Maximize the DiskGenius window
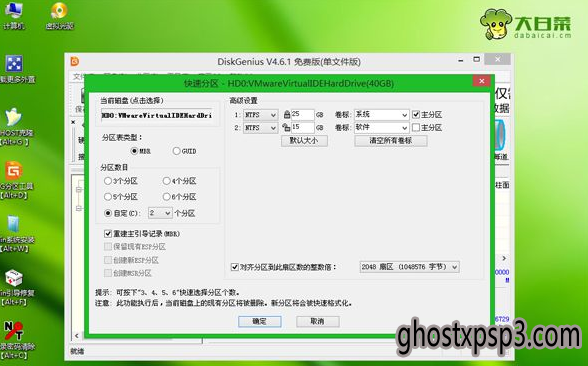 (x=476, y=59)
